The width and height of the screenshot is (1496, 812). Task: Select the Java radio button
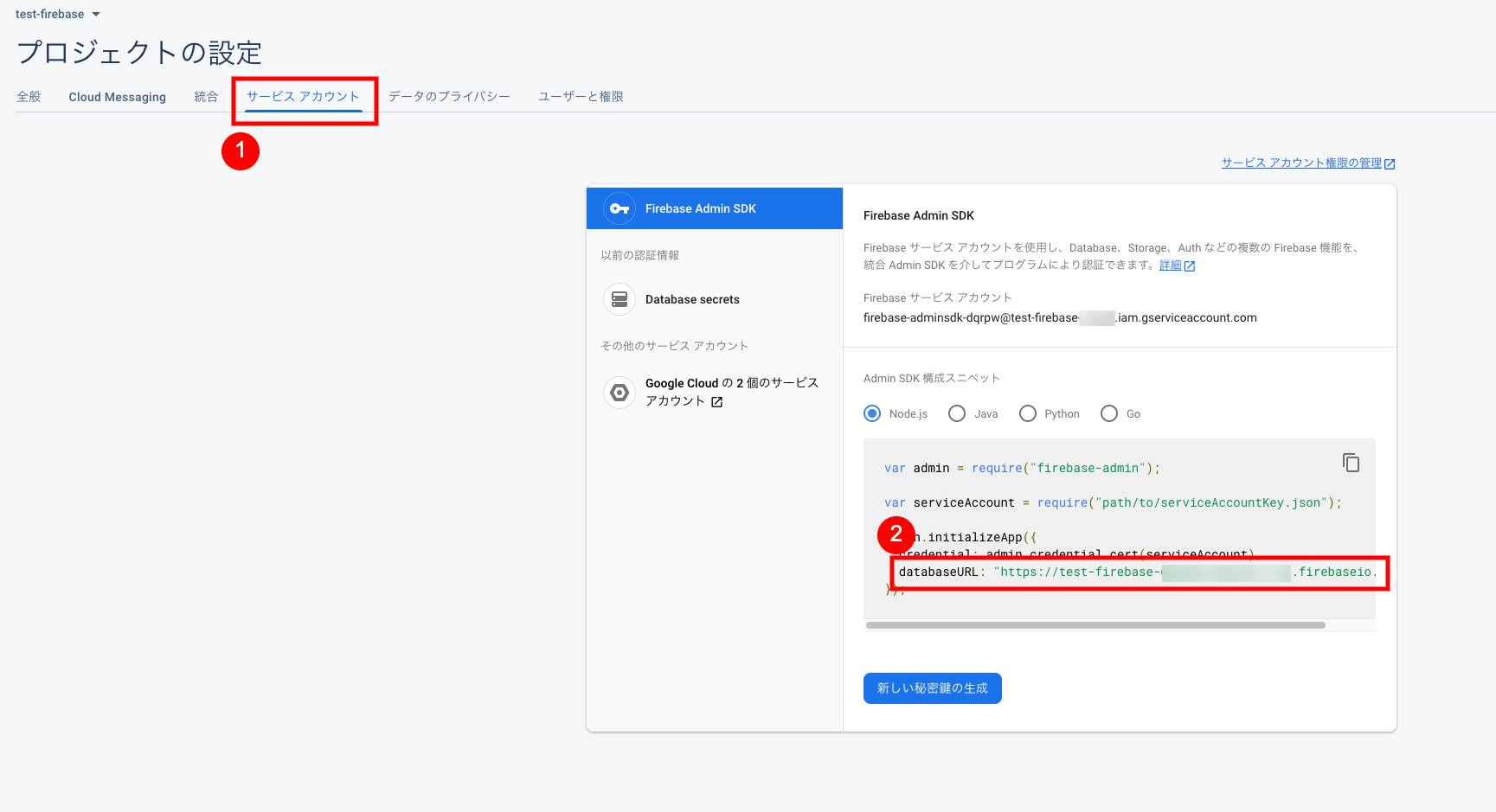pos(957,413)
